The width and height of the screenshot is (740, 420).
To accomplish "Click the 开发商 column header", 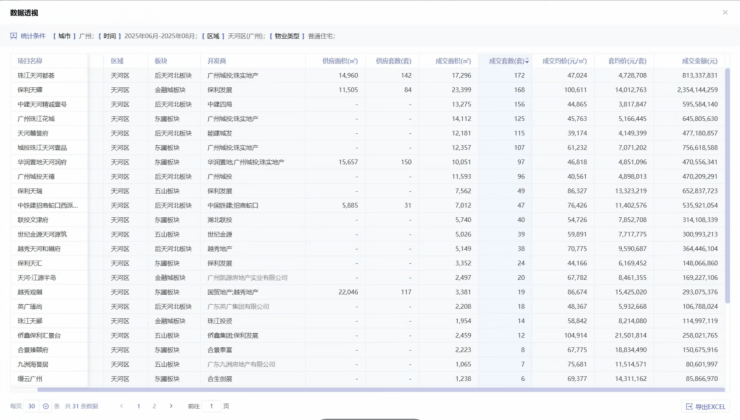I will click(218, 61).
